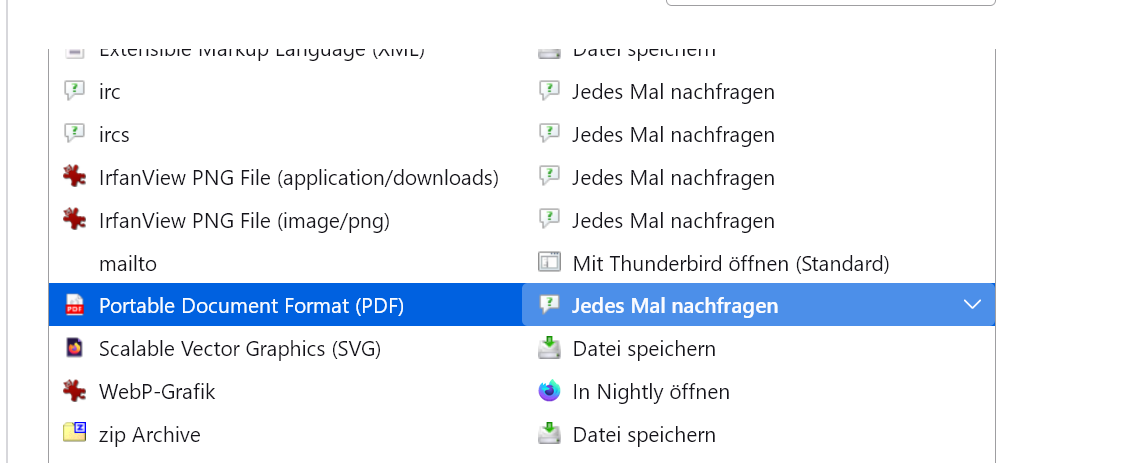Click the save-file icon for SVG action

click(x=549, y=348)
